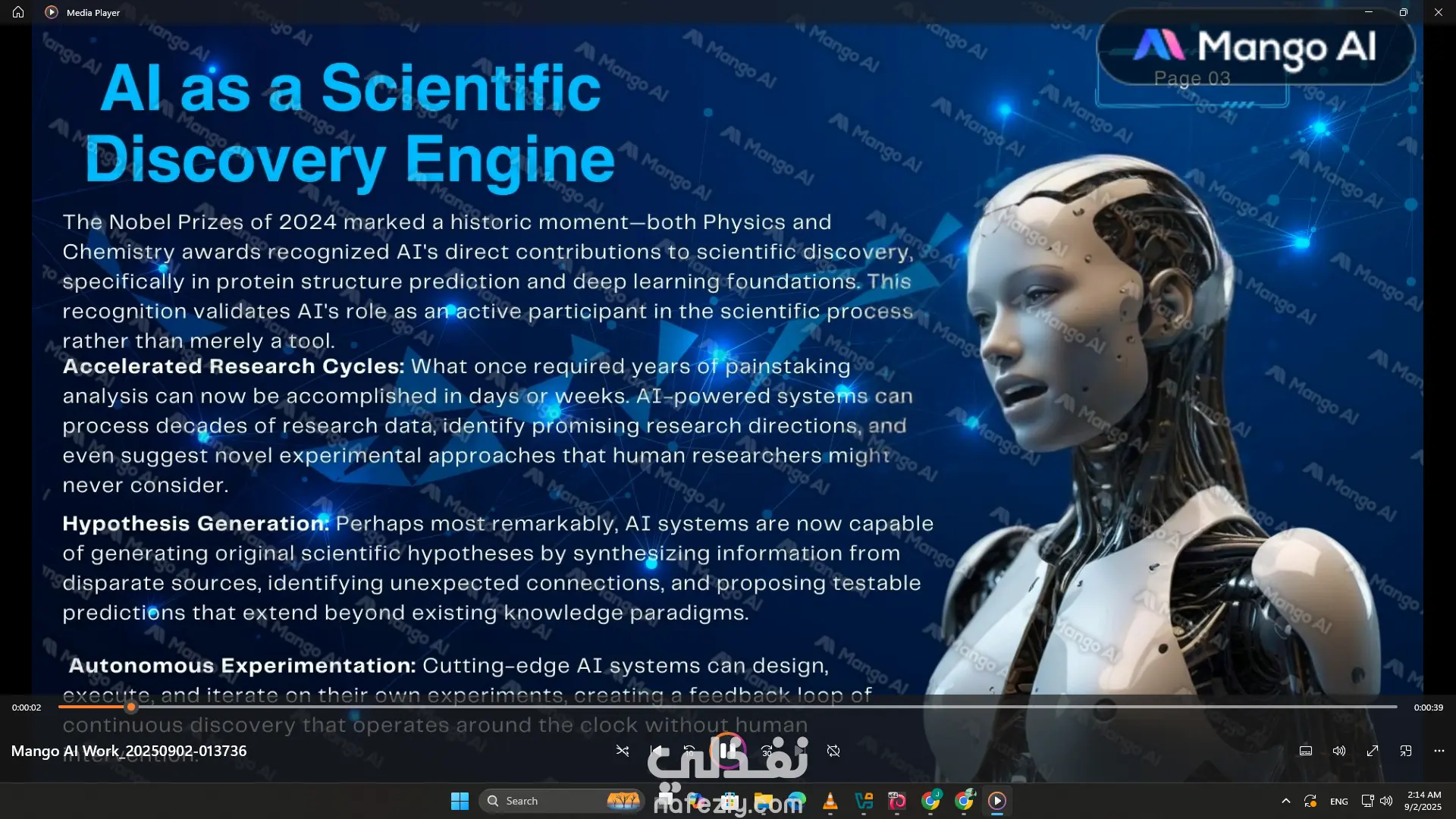1456x819 pixels.
Task: Show hidden system tray icons
Action: (1285, 801)
